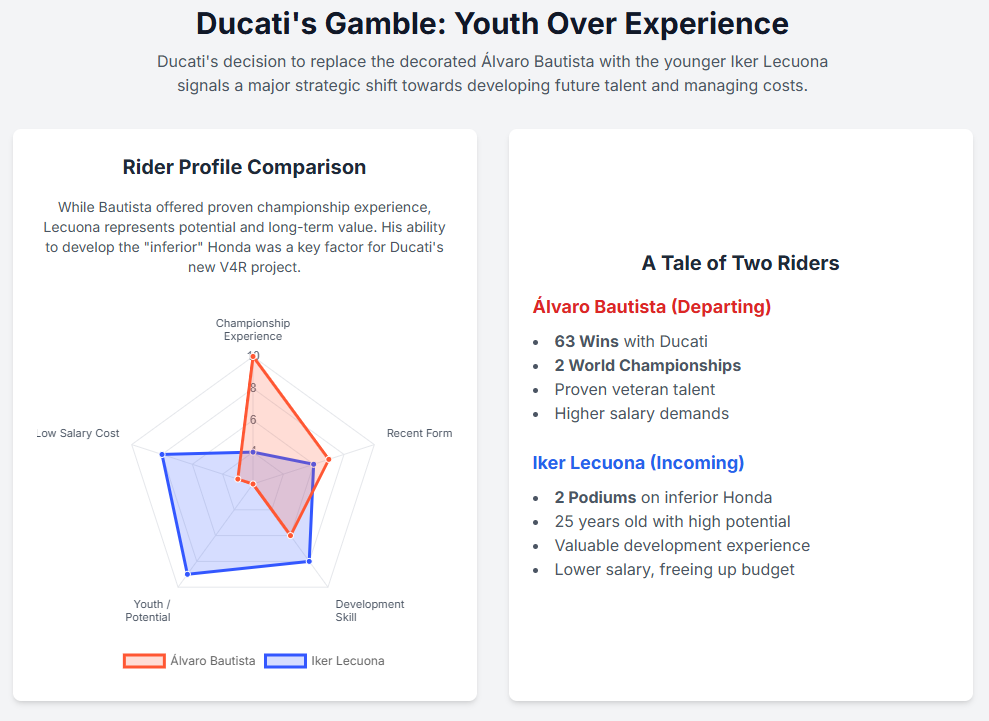Select the Low Salary Cost axis label

pyautogui.click(x=78, y=434)
